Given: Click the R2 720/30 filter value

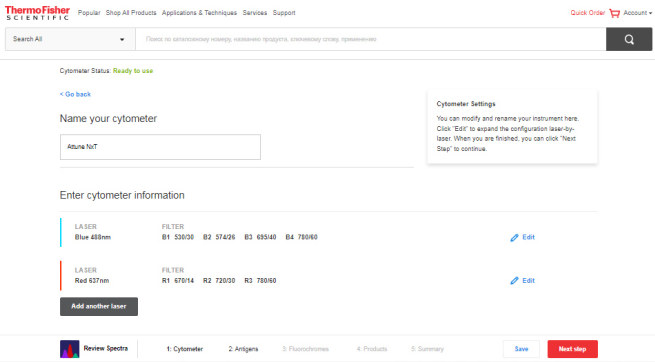Looking at the screenshot, I should tap(219, 281).
